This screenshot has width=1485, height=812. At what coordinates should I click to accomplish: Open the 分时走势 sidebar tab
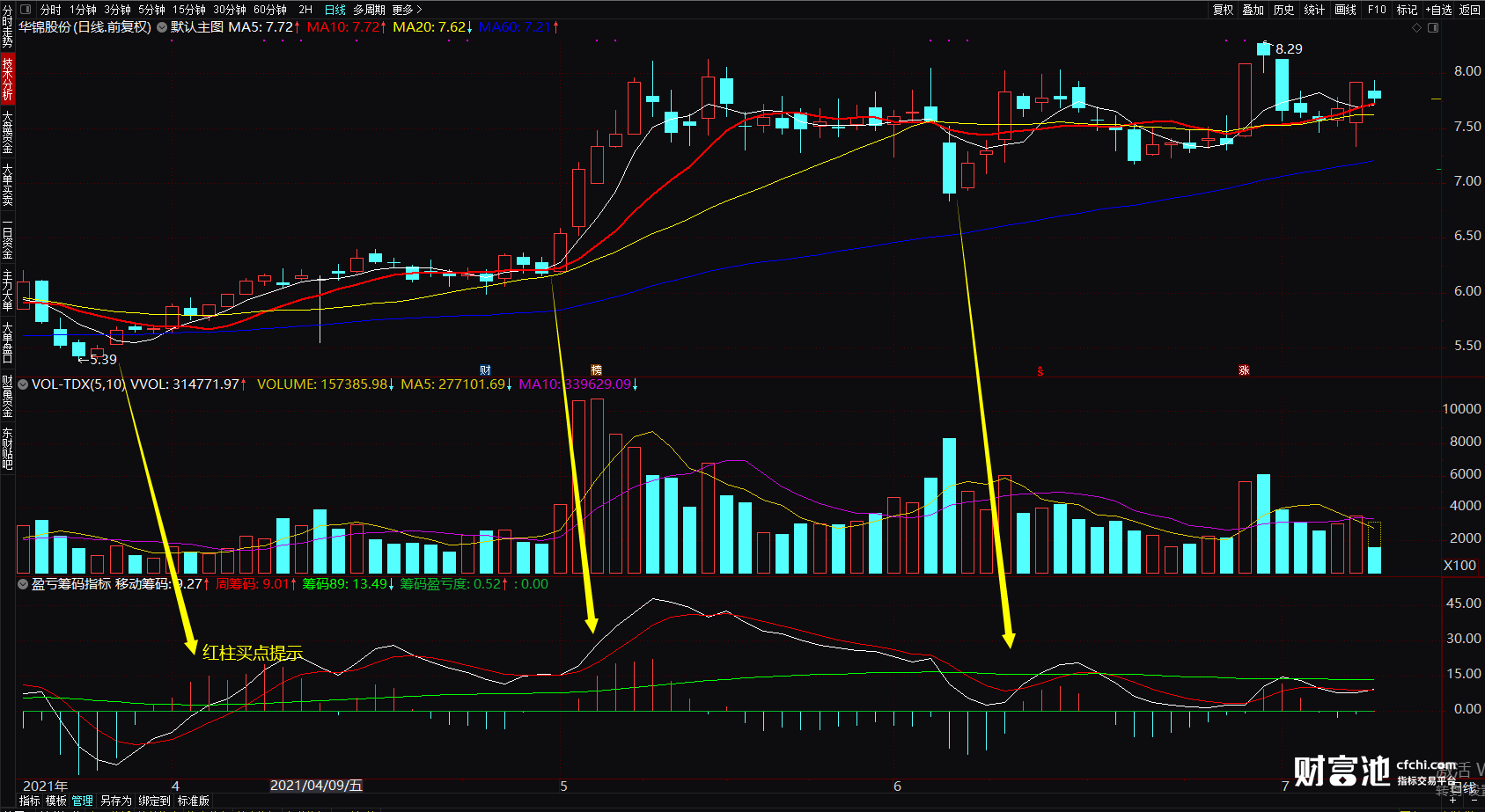click(7, 26)
